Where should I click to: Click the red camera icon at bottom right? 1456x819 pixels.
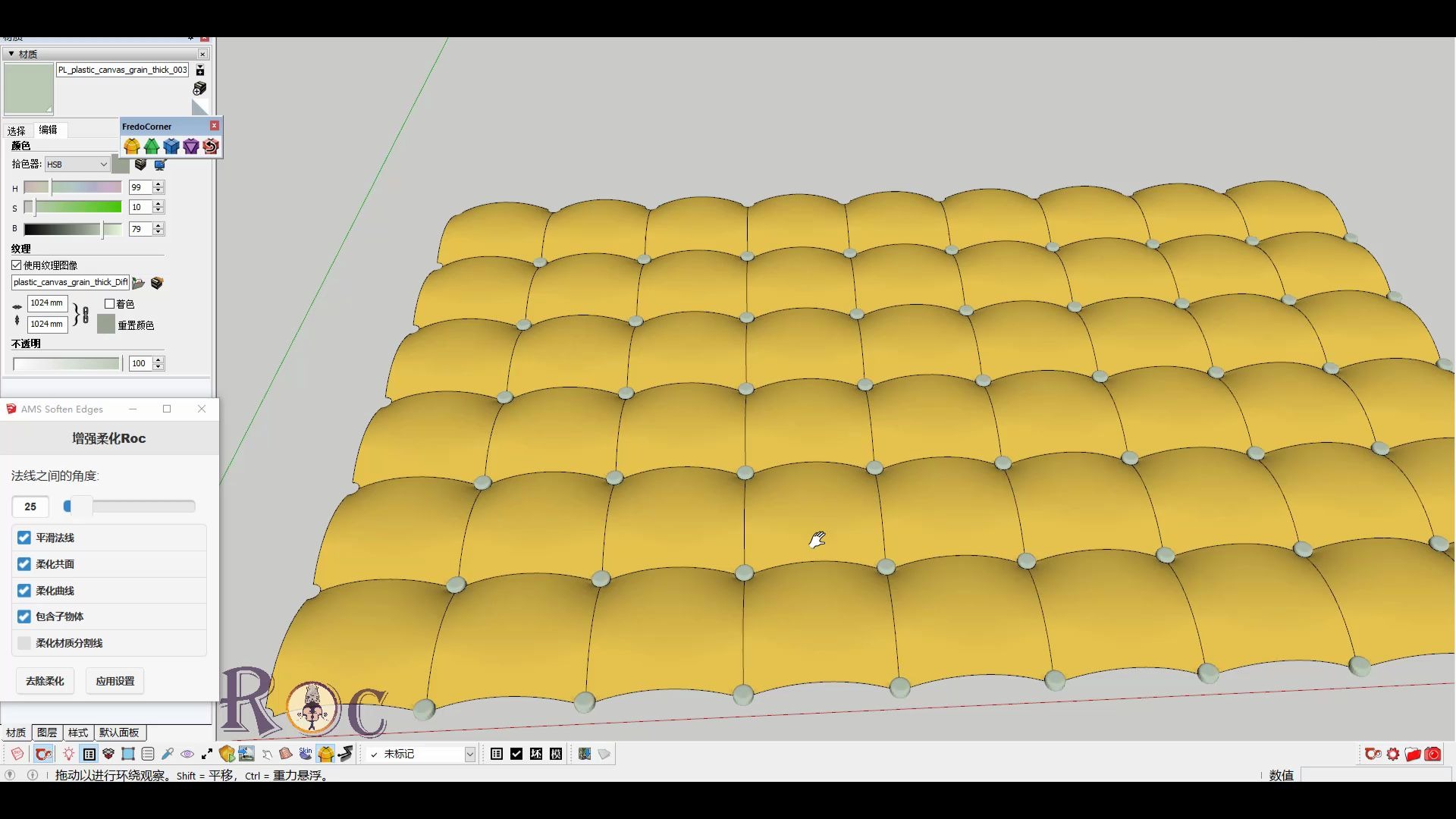(1432, 754)
